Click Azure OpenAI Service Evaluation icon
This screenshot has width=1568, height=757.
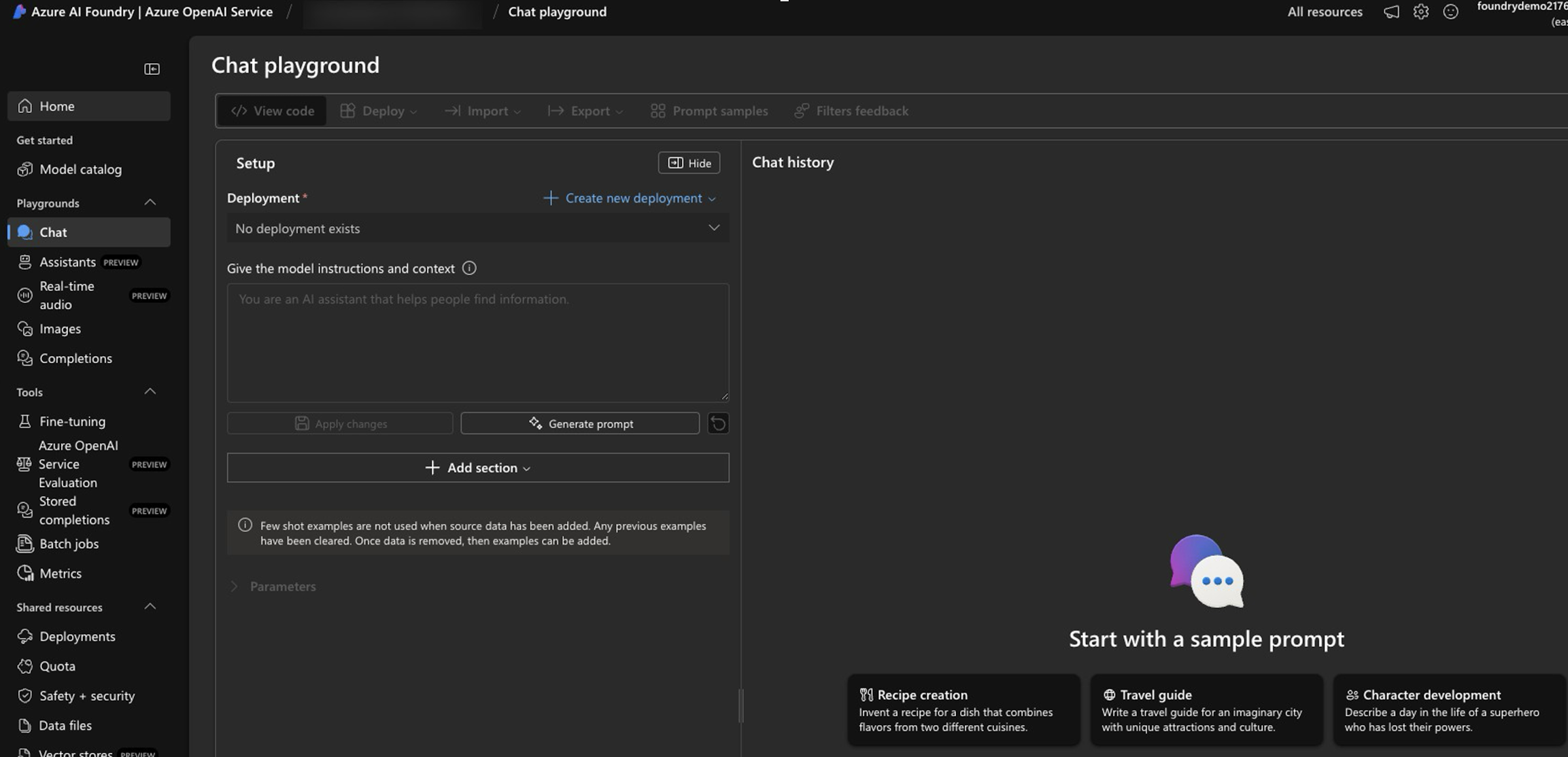click(x=24, y=464)
